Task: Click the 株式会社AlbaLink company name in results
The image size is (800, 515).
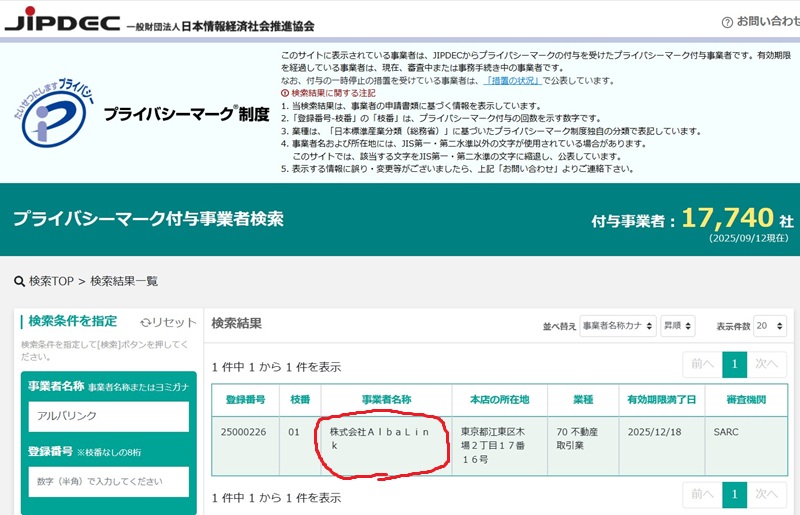Action: pyautogui.click(x=379, y=439)
